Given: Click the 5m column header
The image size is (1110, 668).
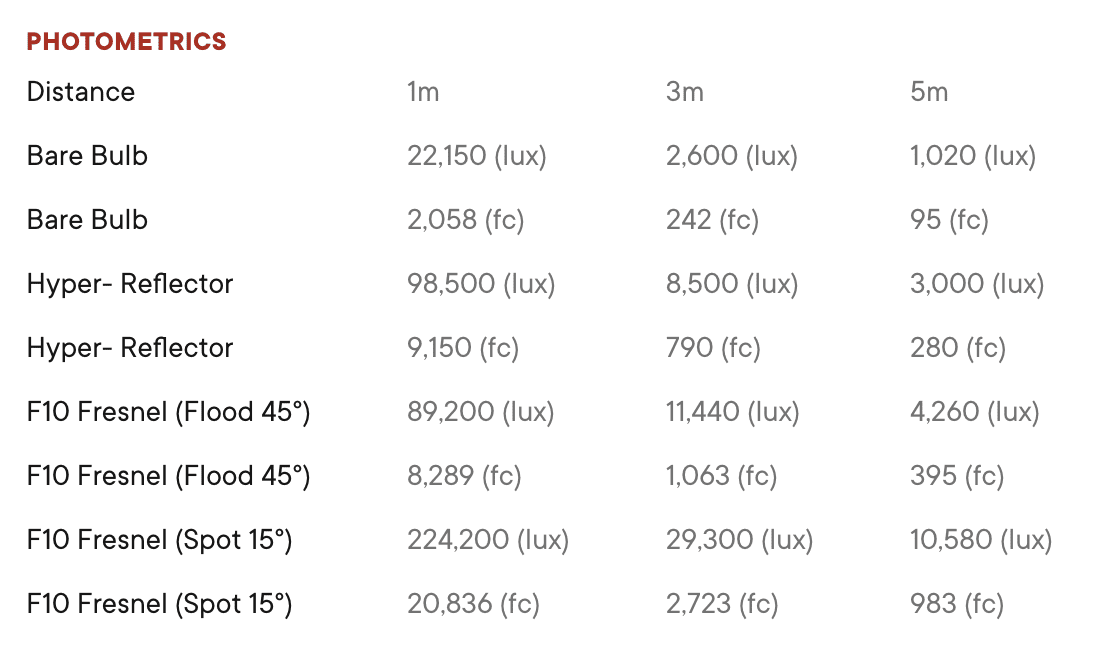Looking at the screenshot, I should coord(929,92).
